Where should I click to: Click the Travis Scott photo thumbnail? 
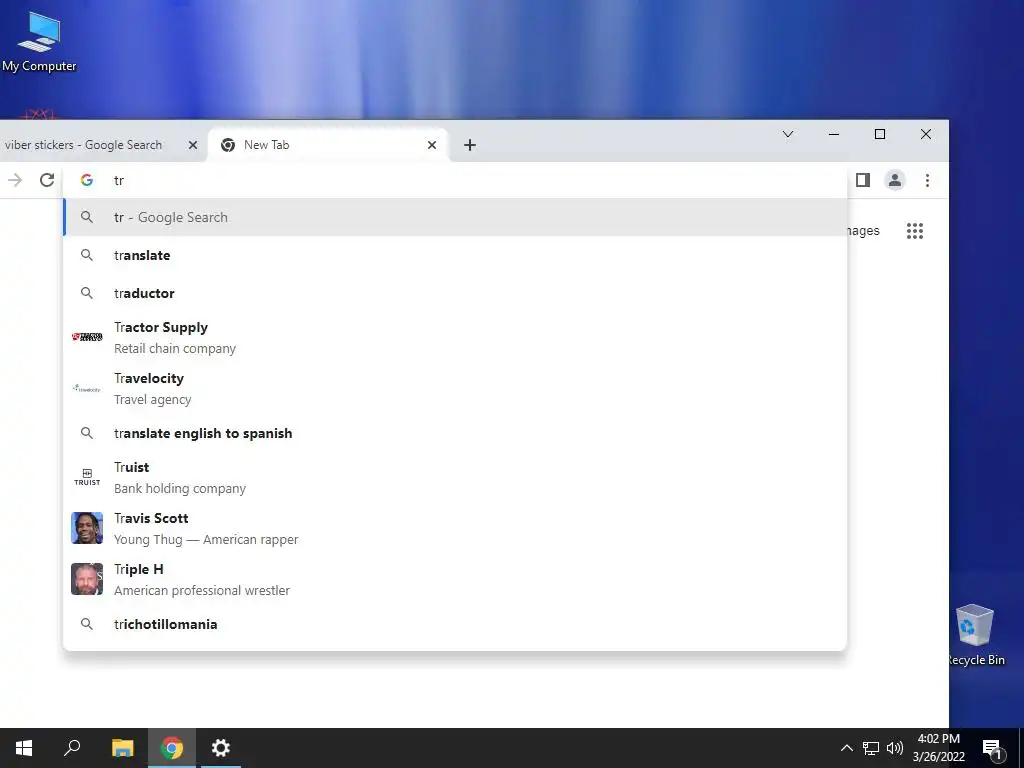[x=87, y=528]
